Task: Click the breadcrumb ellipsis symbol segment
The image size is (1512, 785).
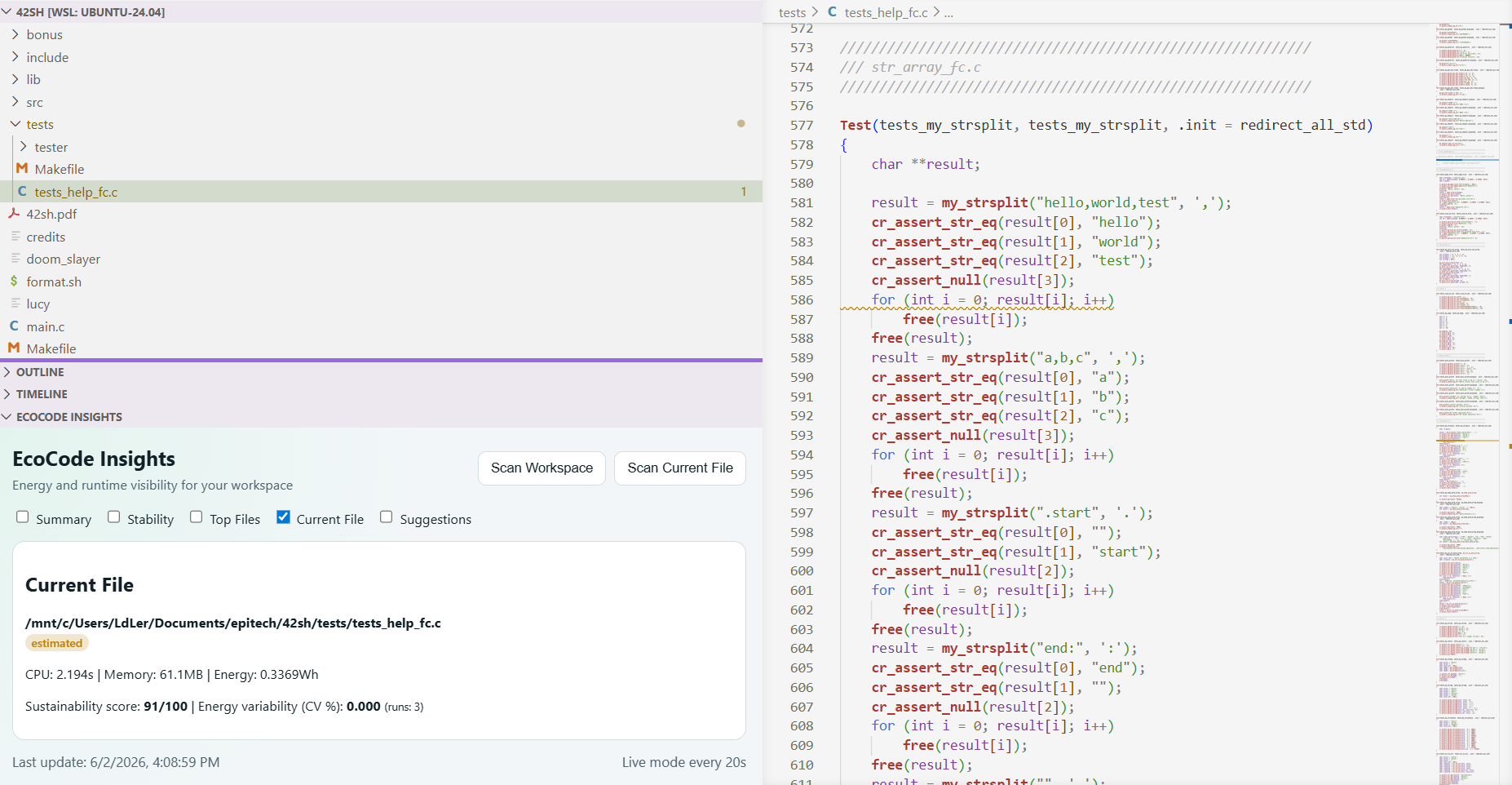Action: 948,12
